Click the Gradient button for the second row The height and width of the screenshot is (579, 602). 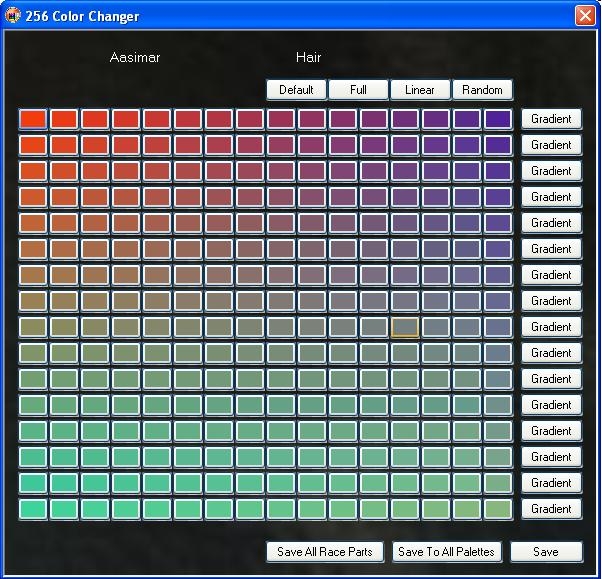tap(551, 145)
